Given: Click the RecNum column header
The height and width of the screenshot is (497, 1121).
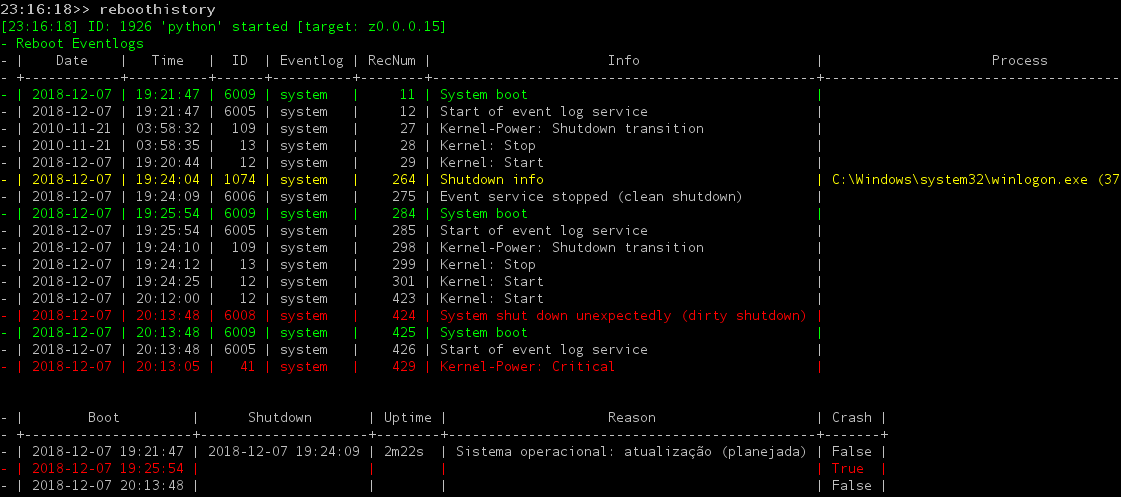Looking at the screenshot, I should [391, 60].
